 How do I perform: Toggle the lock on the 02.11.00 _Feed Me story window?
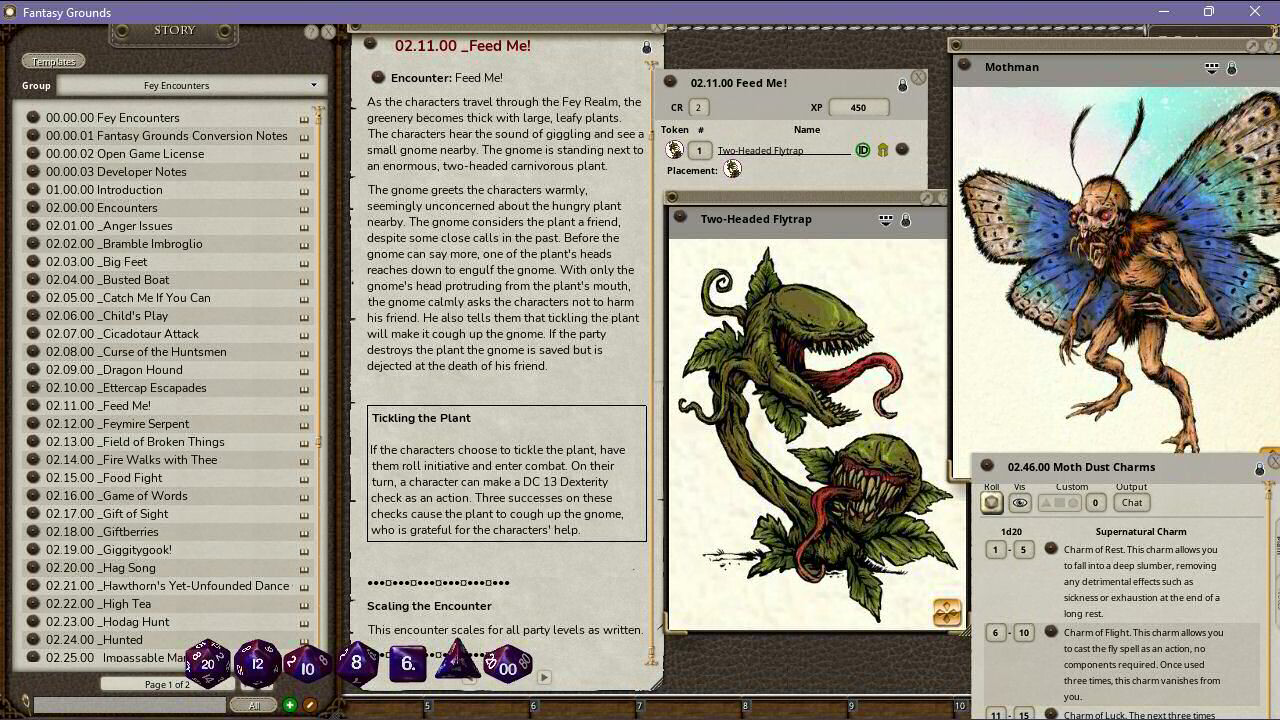click(646, 46)
